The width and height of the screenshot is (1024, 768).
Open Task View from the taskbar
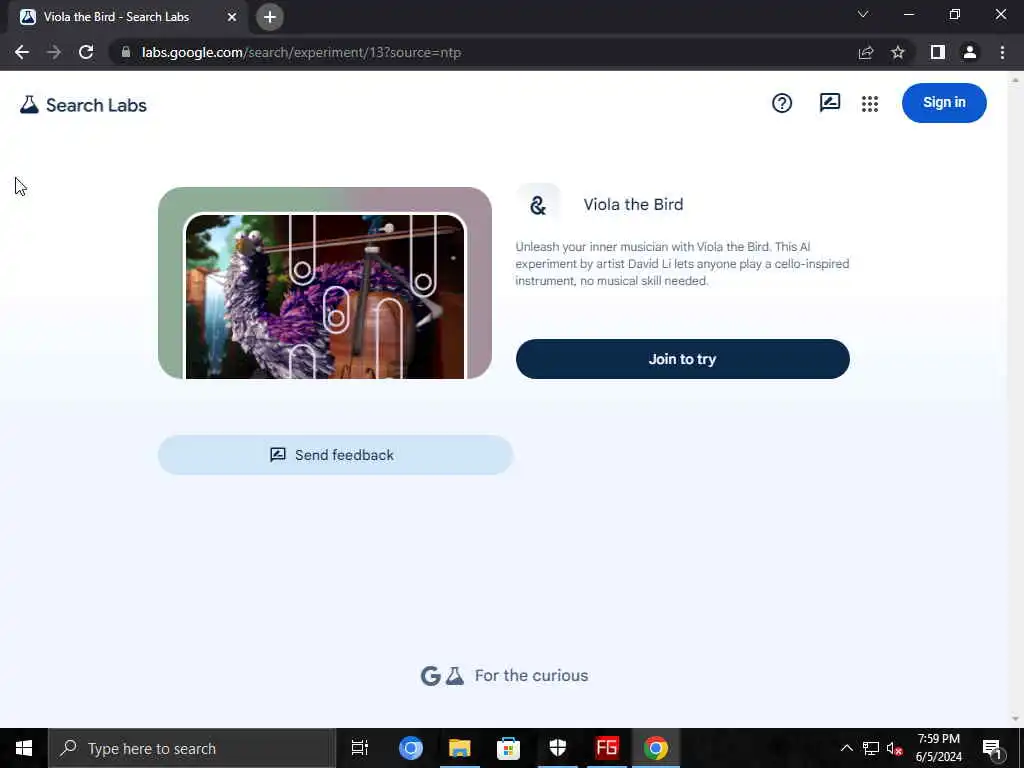(x=360, y=748)
